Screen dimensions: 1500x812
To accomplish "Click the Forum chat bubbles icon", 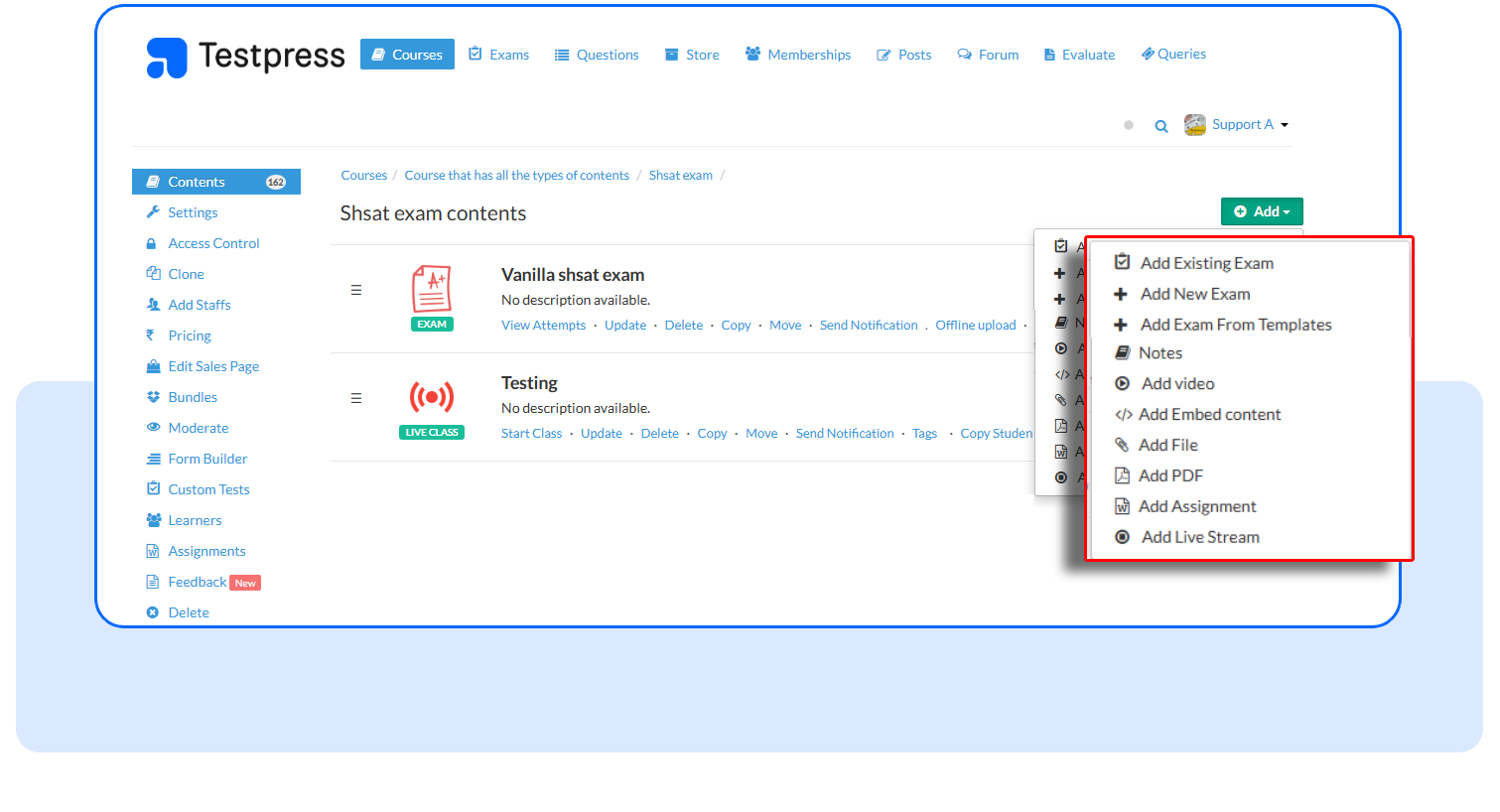I will point(964,55).
